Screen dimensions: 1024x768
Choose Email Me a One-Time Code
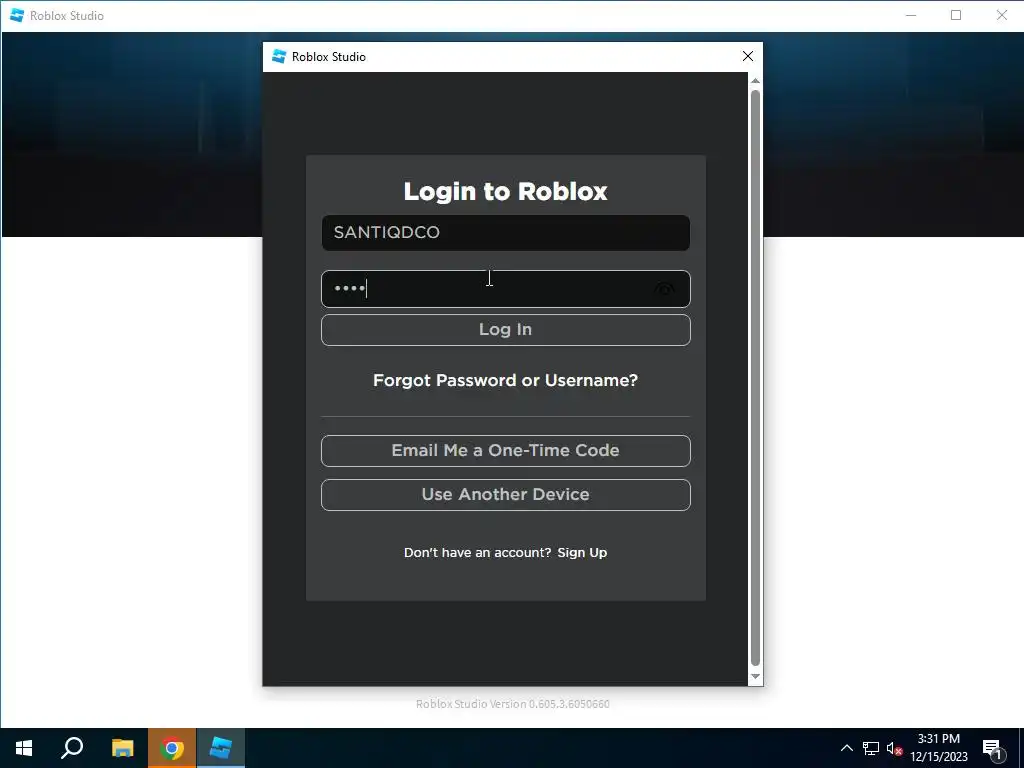[505, 451]
